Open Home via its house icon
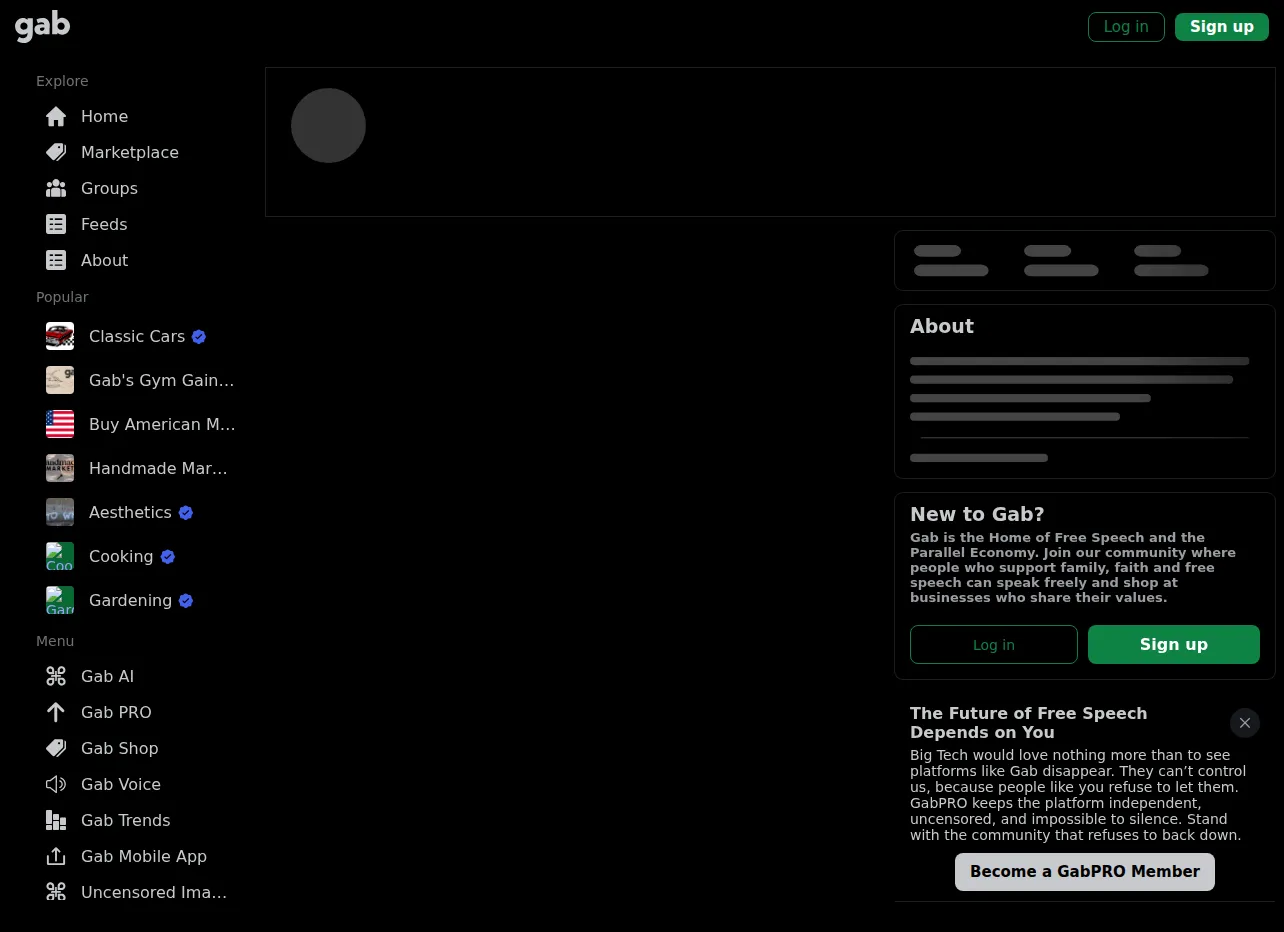Image resolution: width=1284 pixels, height=932 pixels. (x=56, y=117)
